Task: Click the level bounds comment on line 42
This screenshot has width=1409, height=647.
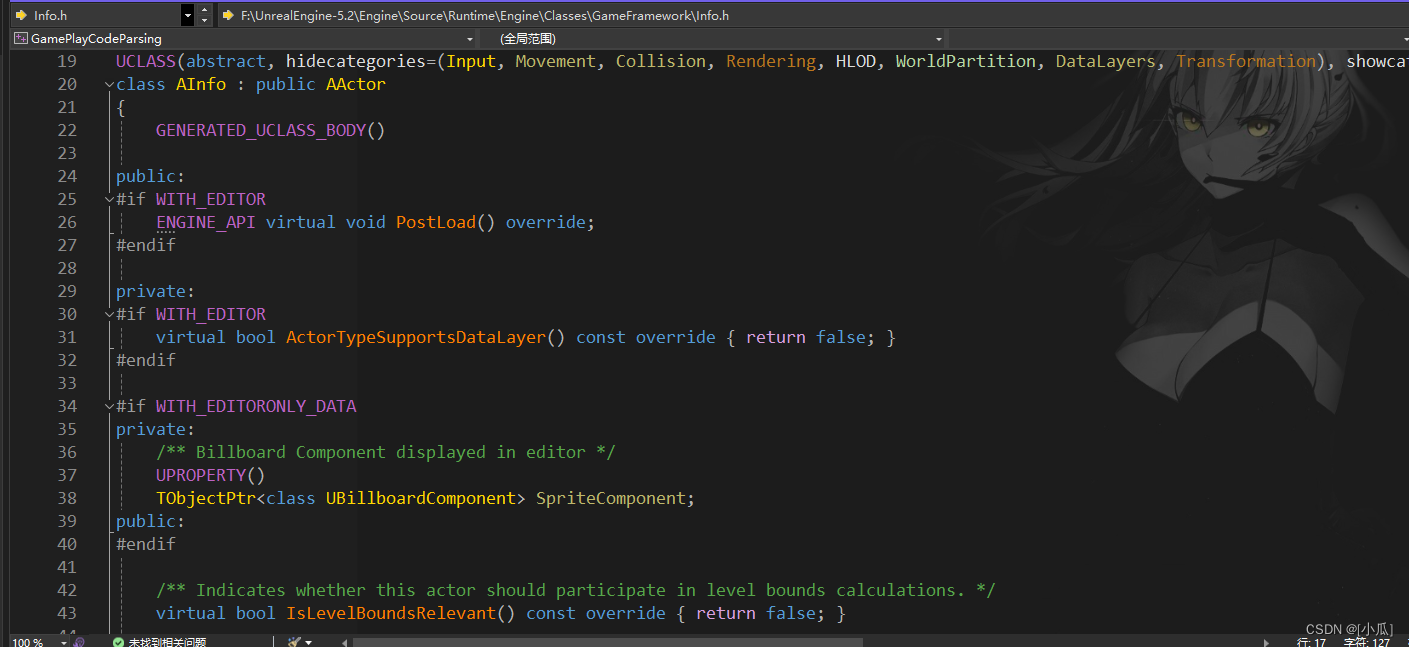Action: click(575, 590)
